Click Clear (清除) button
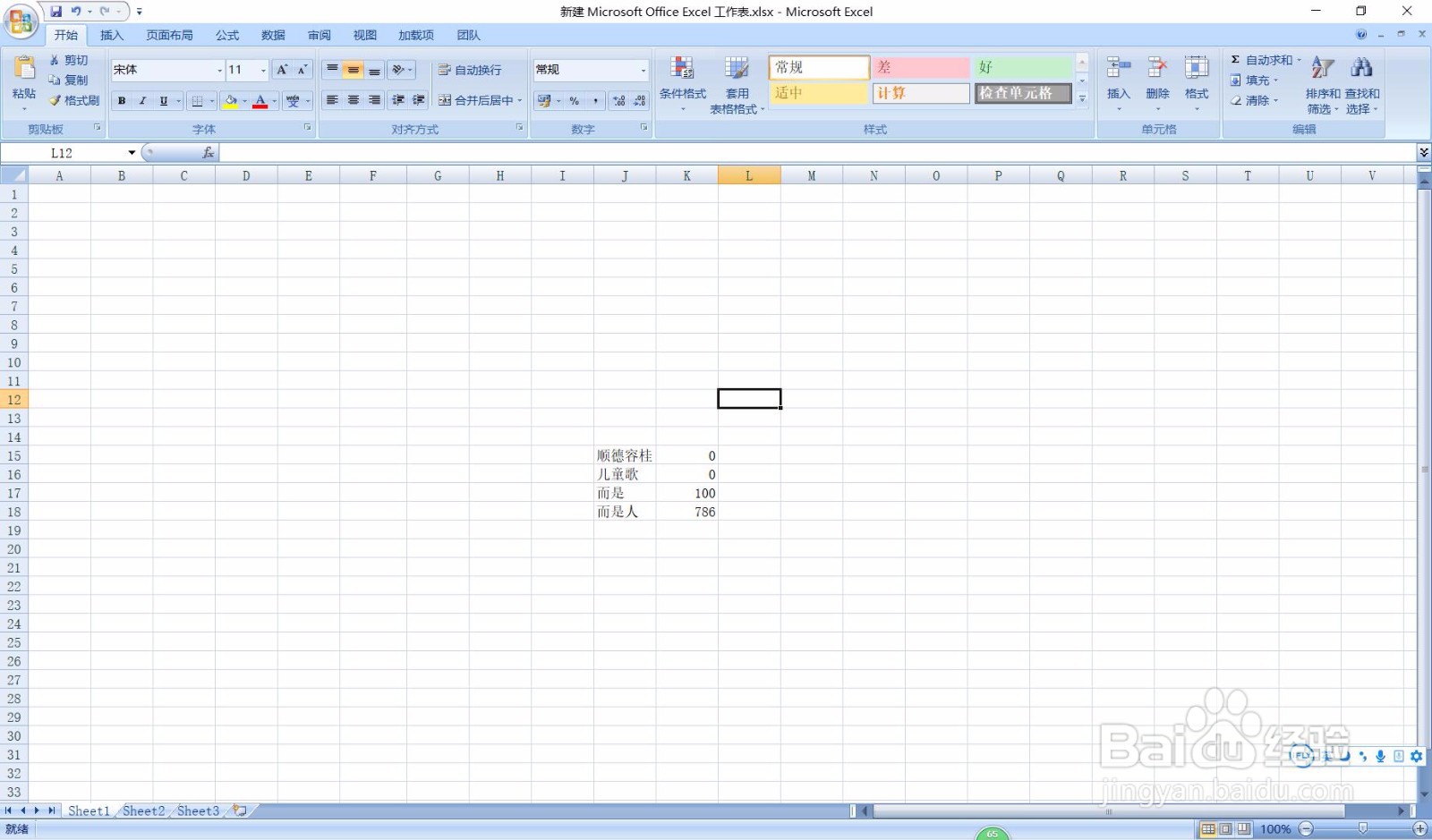 click(x=1254, y=100)
